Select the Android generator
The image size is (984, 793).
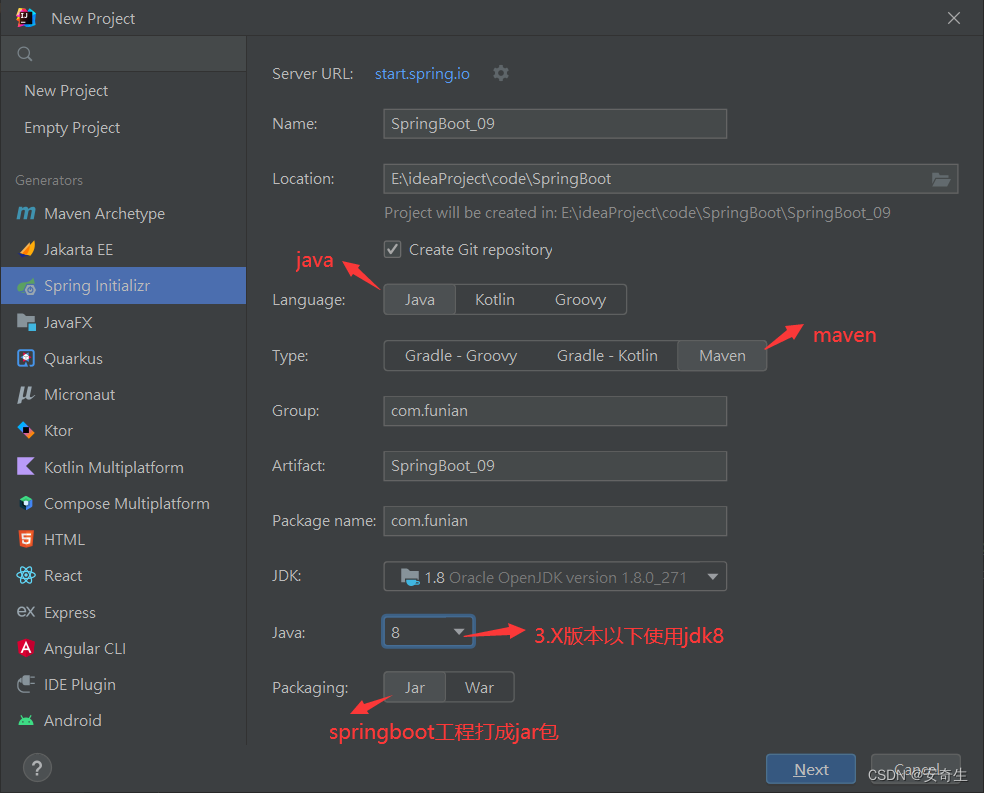(x=70, y=720)
